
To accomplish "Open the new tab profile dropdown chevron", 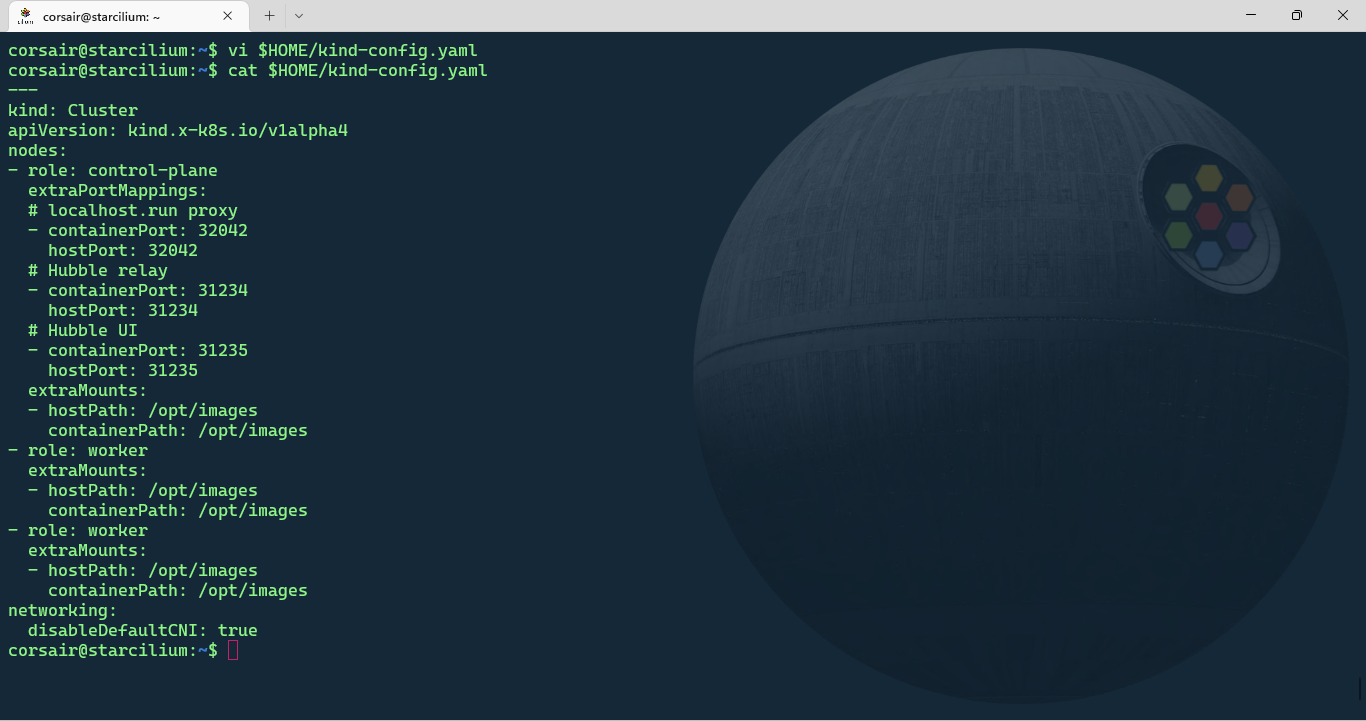I will click(x=297, y=15).
